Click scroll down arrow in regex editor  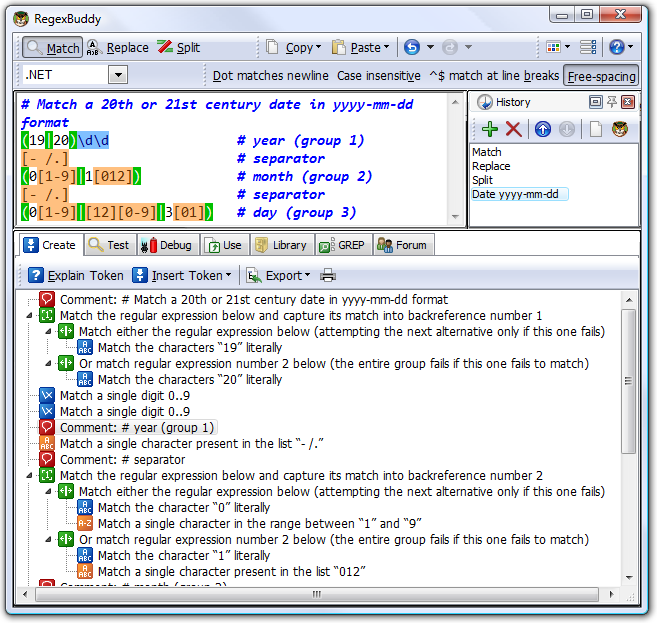(x=455, y=217)
